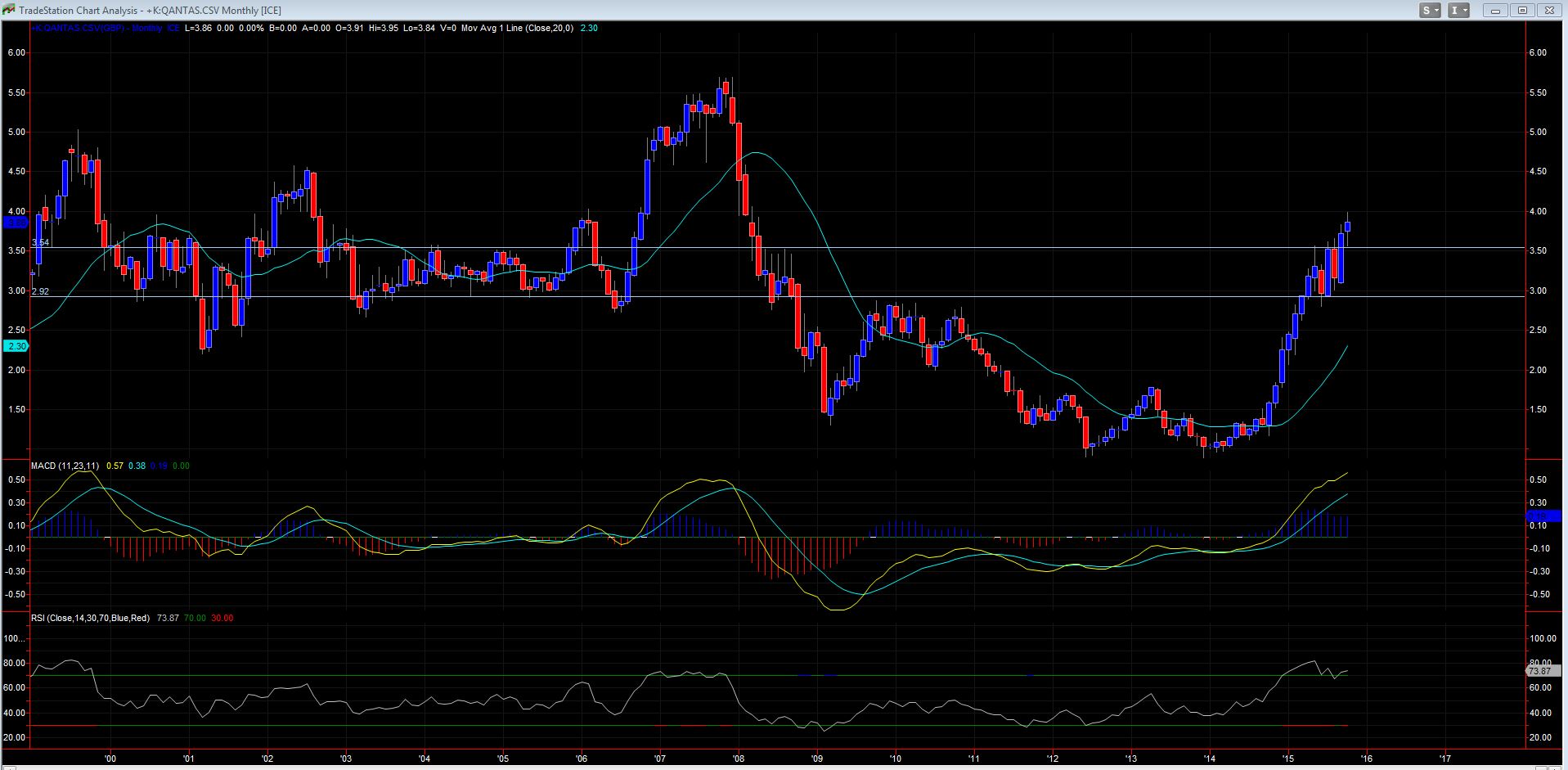Click the blue last-price marker on left axis
1568x770 pixels.
click(16, 222)
